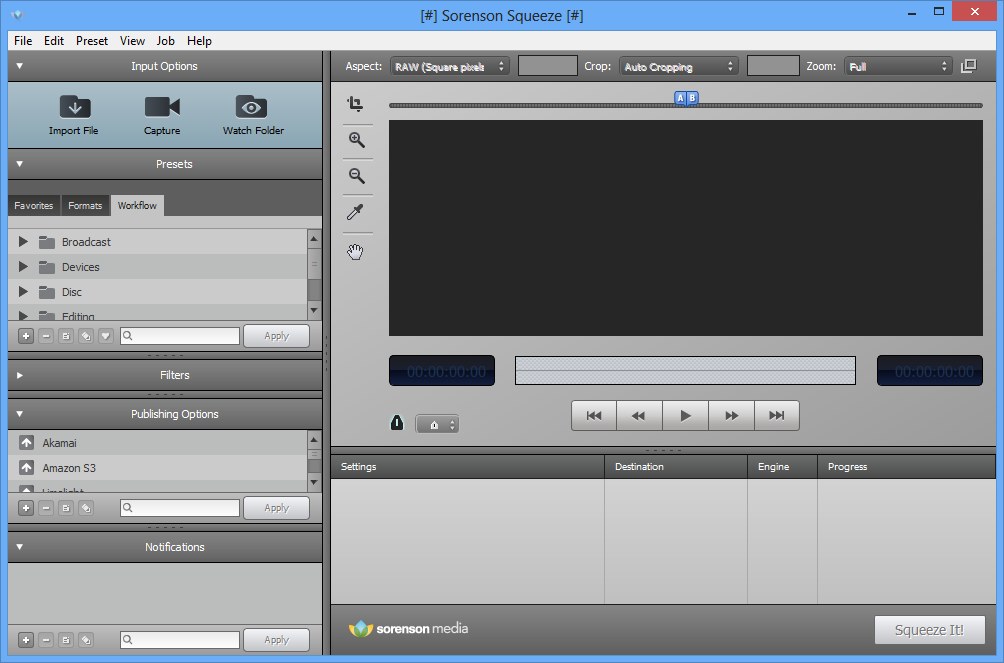This screenshot has height=663, width=1004.
Task: Click the Import File icon
Action: (75, 107)
